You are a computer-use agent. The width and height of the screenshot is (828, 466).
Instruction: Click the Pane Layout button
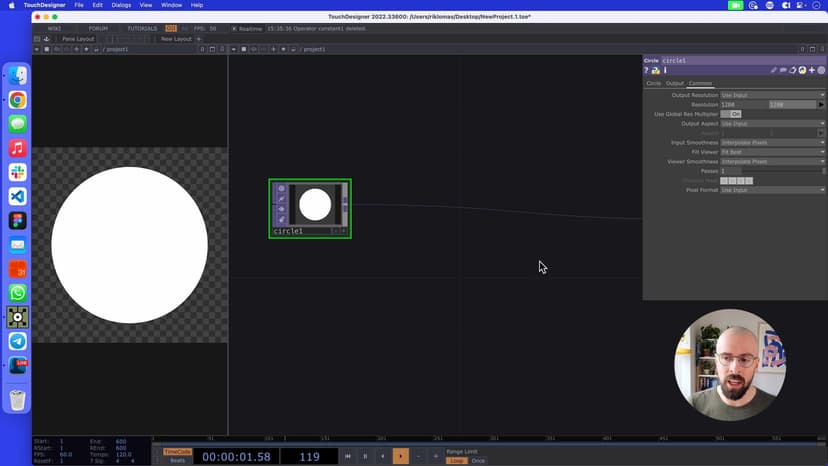click(x=78, y=39)
